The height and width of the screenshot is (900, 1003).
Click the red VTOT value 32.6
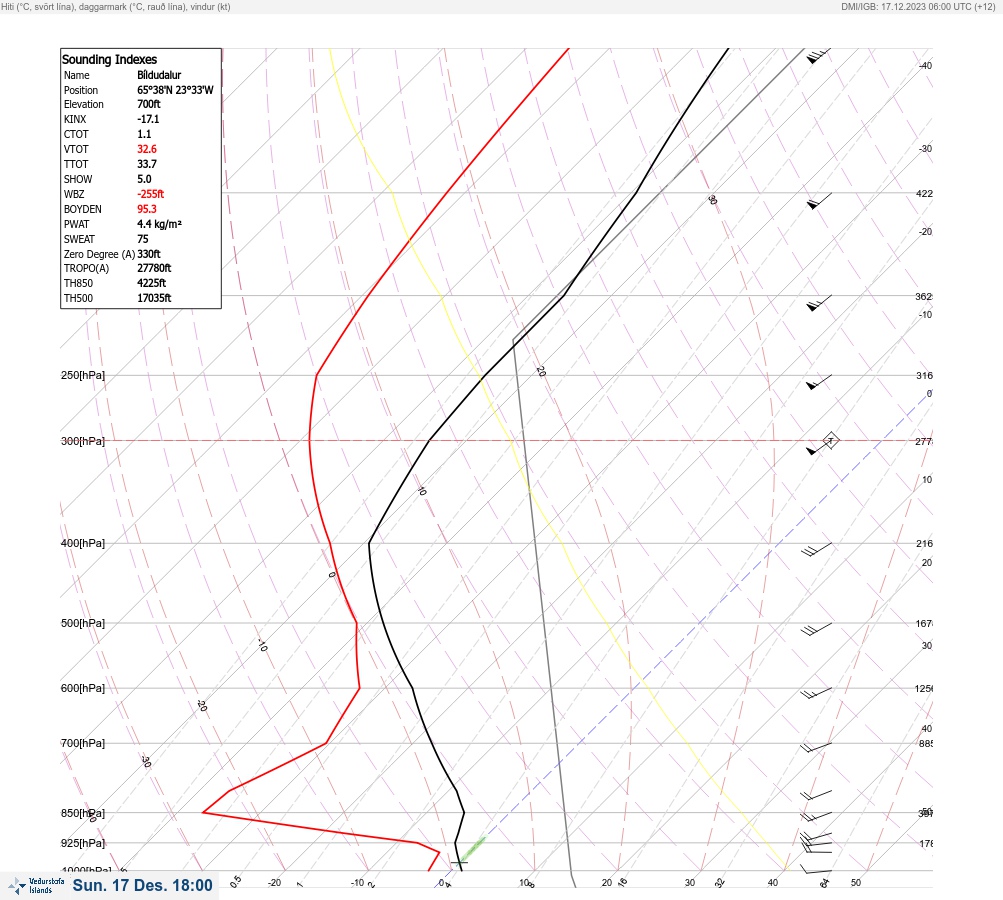pos(146,149)
